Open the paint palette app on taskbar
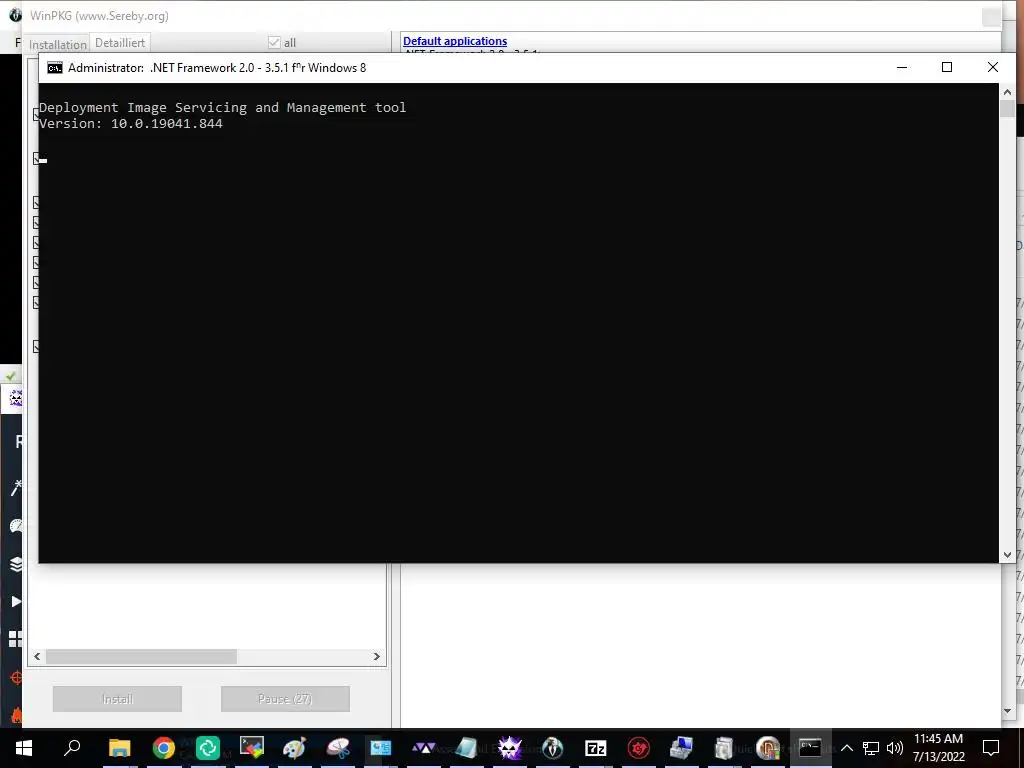1024x768 pixels. point(295,748)
